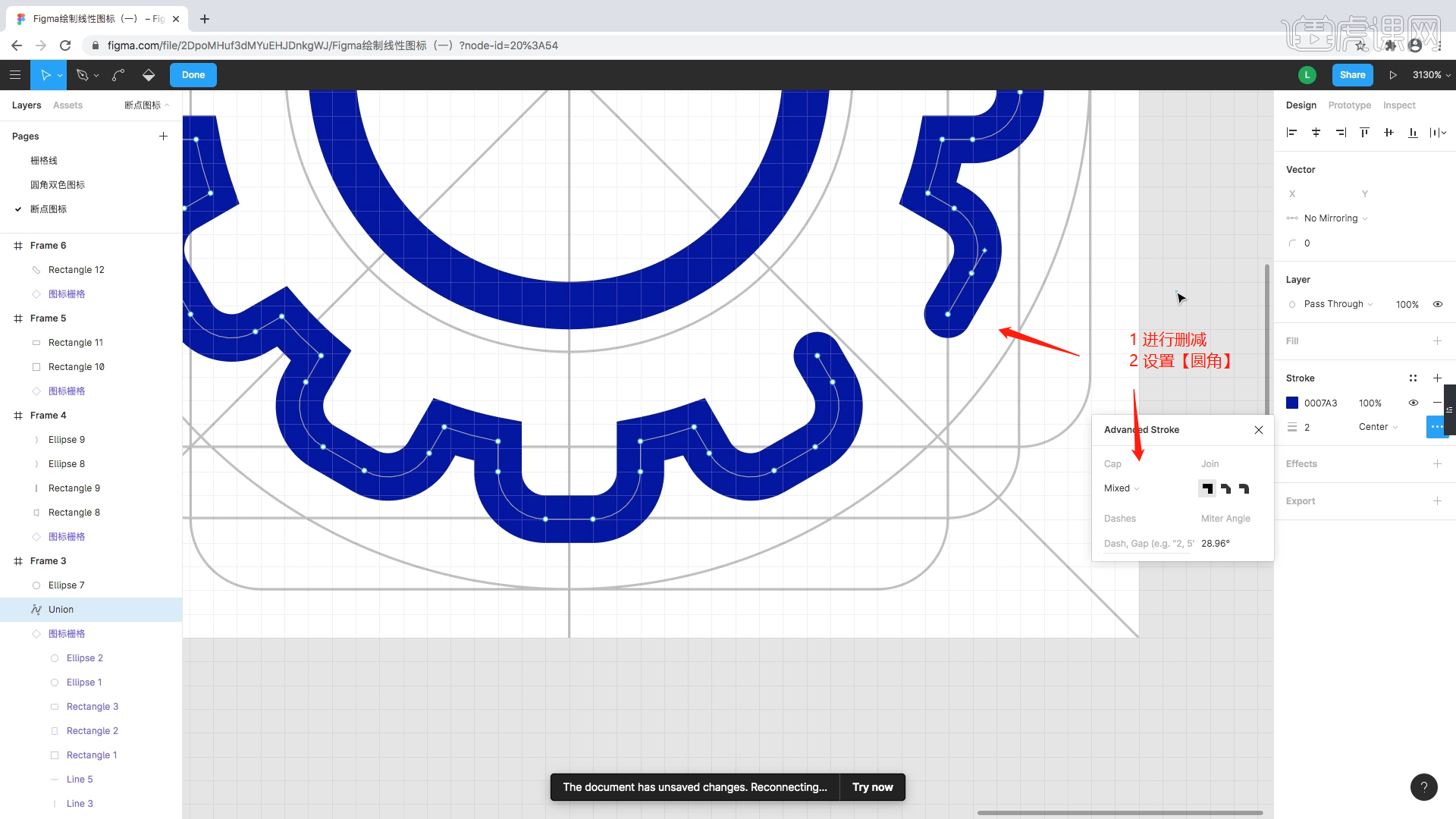Align vertical centers

tap(1389, 133)
